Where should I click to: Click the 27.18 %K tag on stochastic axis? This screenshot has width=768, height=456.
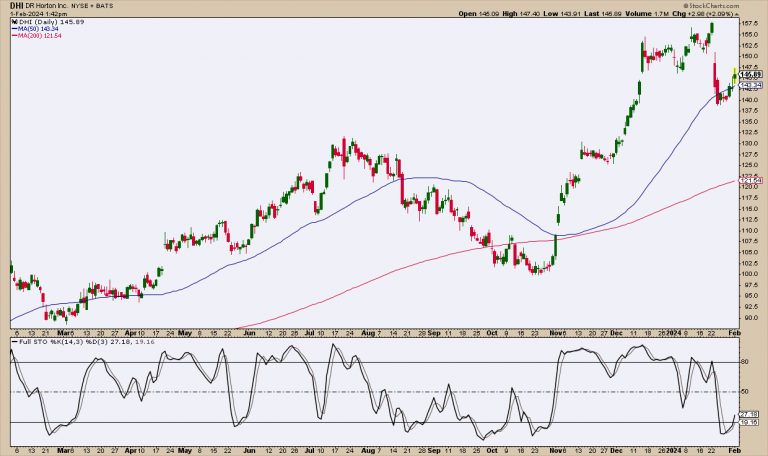point(749,414)
